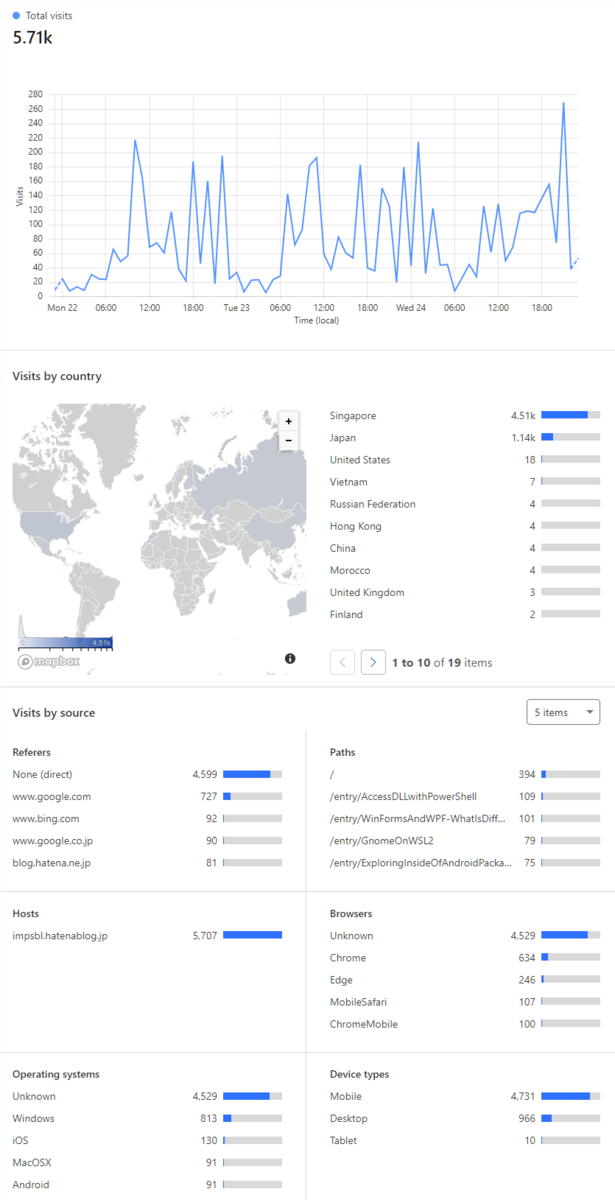The height and width of the screenshot is (1200, 615).
Task: Click the www.google.com referer
Action: coord(147,796)
